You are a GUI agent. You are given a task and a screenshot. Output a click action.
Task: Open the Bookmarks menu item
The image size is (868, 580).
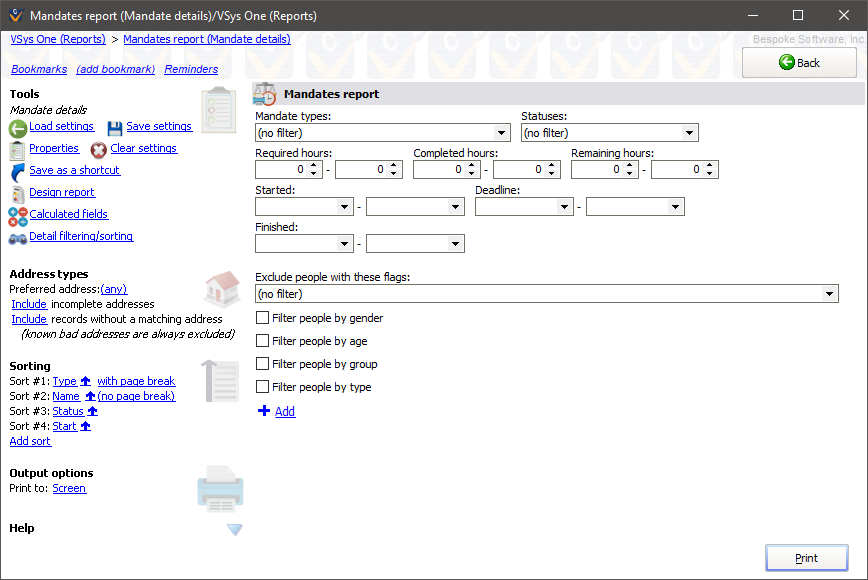pyautogui.click(x=39, y=69)
